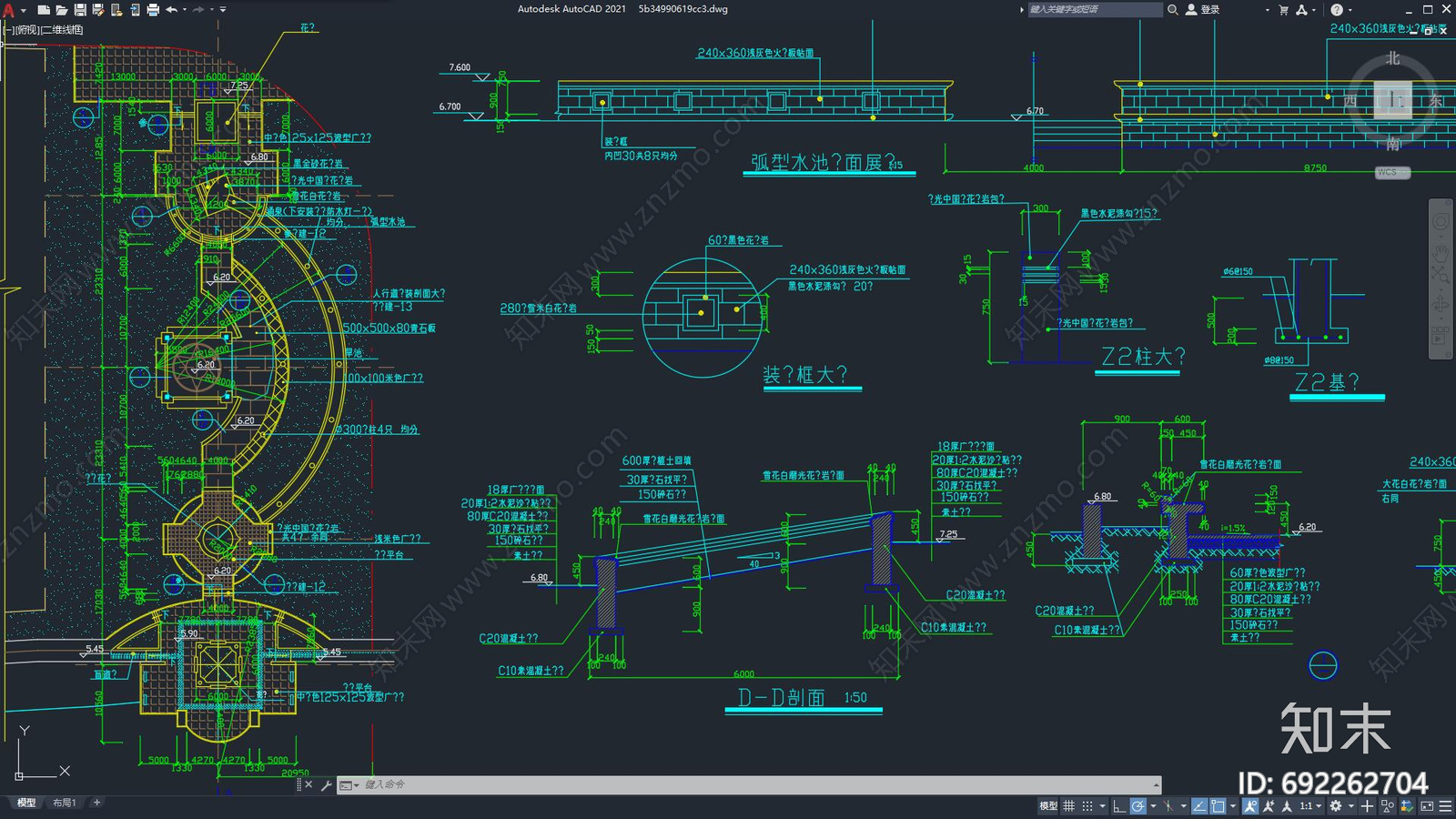This screenshot has height=819, width=1456.
Task: Click the 北 direction on the ViewCube
Action: [1392, 58]
